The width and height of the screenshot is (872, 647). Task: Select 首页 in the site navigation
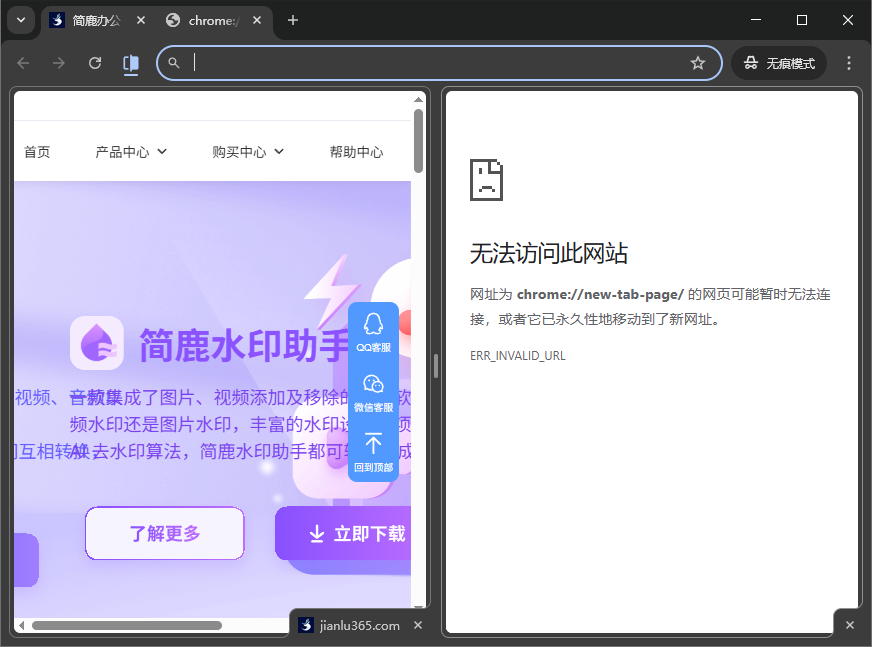[x=37, y=151]
